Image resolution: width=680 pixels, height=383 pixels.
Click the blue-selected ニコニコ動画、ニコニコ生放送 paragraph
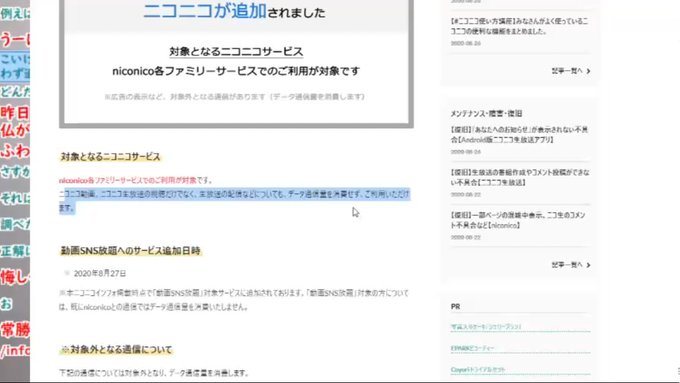click(234, 201)
